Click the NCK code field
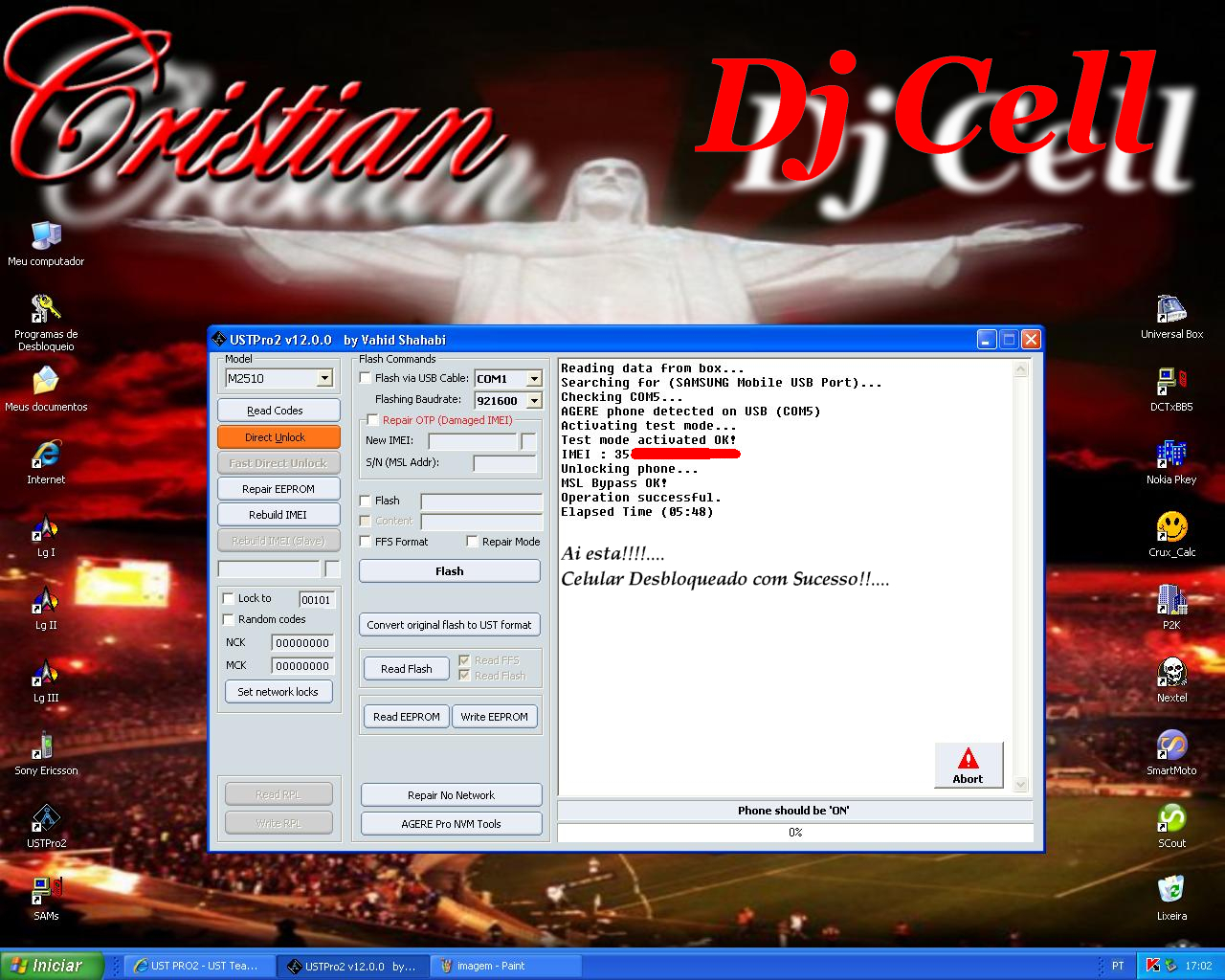Image resolution: width=1225 pixels, height=980 pixels. (x=302, y=643)
